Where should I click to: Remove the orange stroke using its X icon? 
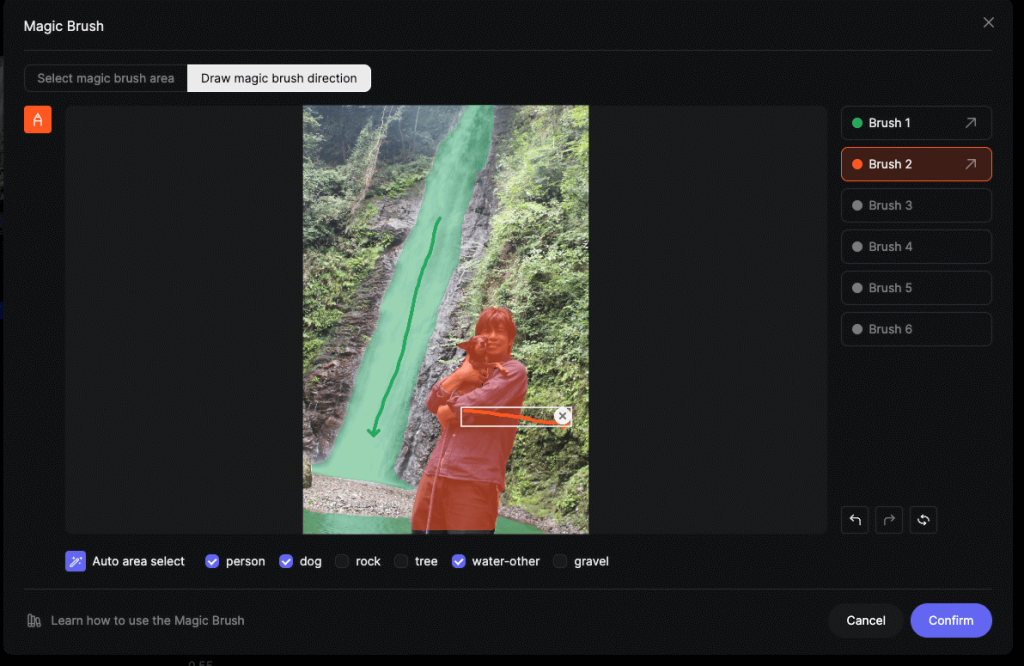tap(562, 416)
